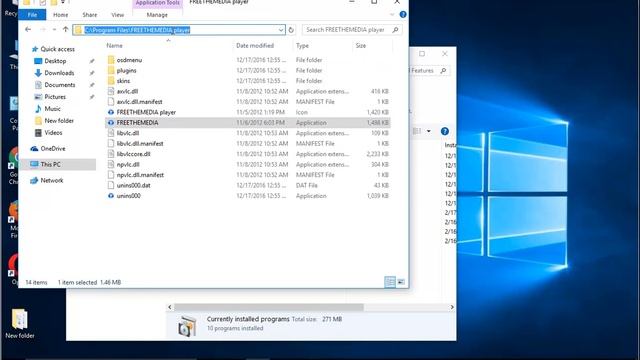Select Network in the navigation pane
The height and width of the screenshot is (360, 640).
(51, 180)
